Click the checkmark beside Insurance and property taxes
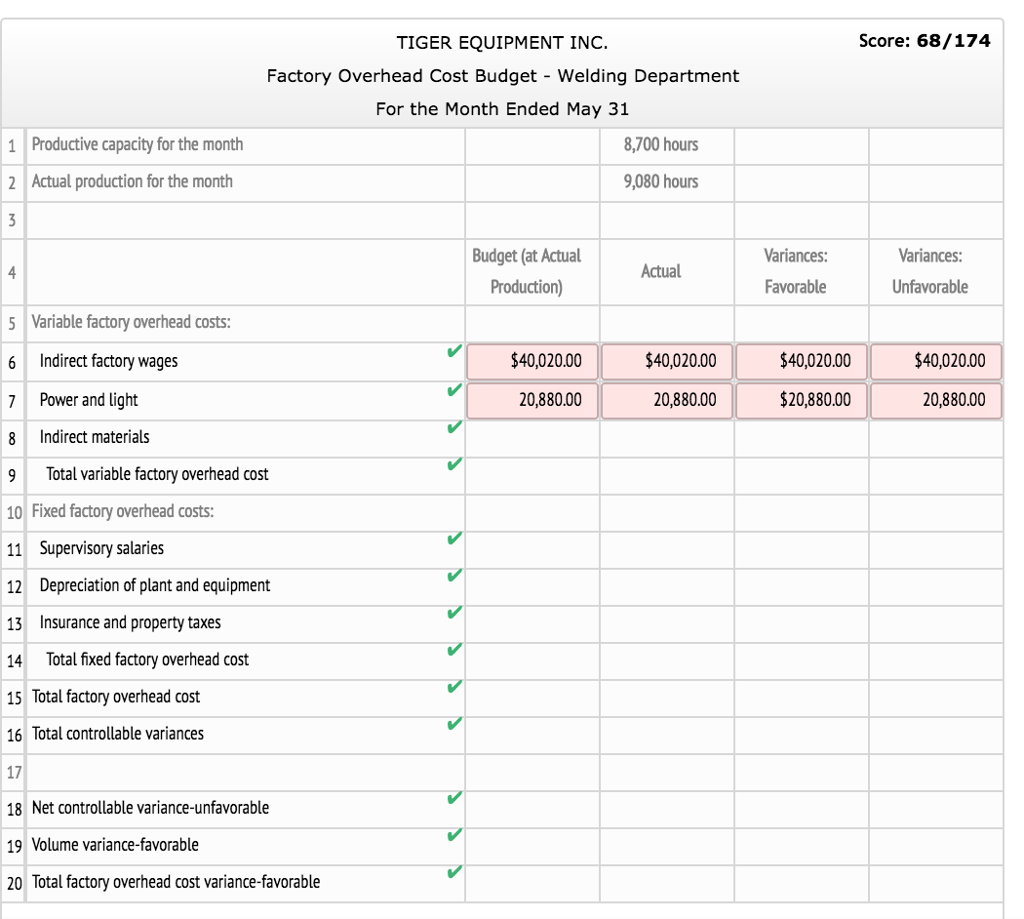The height and width of the screenshot is (919, 1024). point(454,612)
